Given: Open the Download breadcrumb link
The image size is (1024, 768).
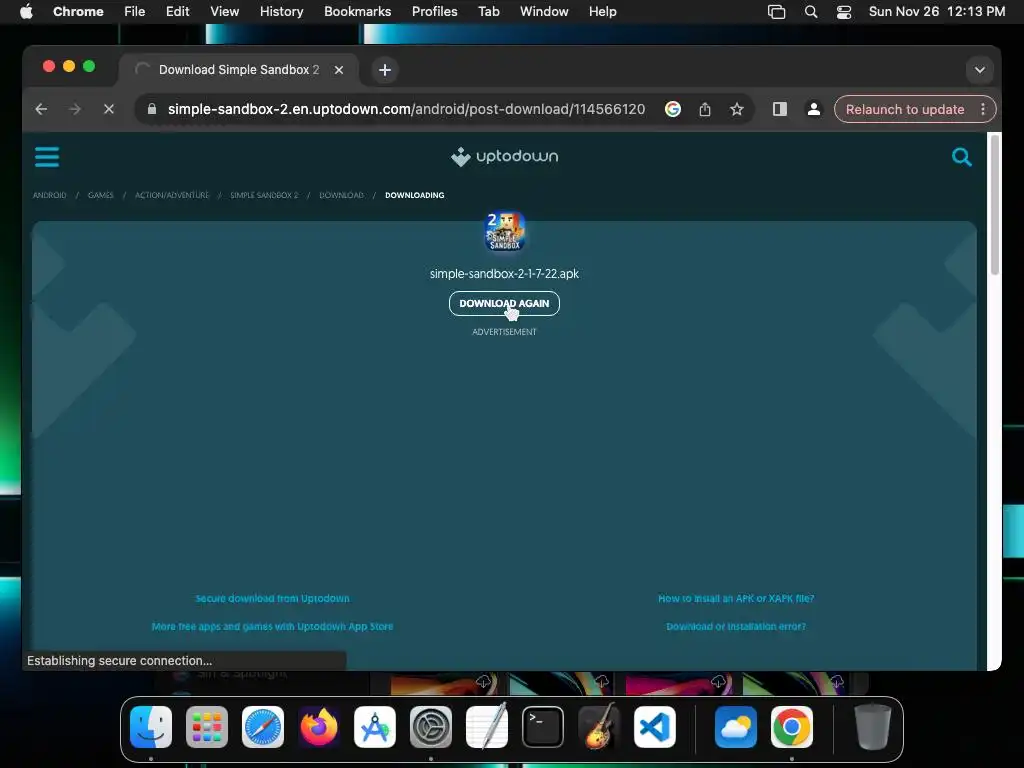Looking at the screenshot, I should coord(342,195).
